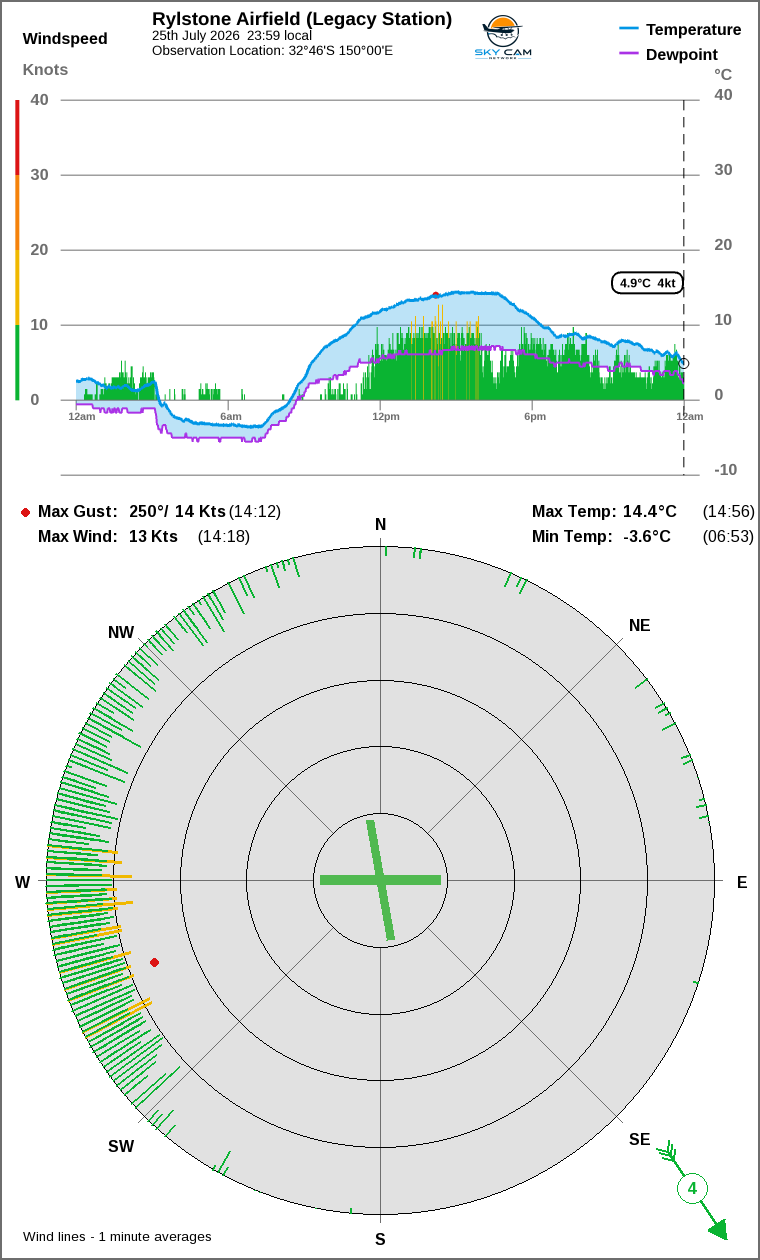The image size is (760, 1260).
Task: Click the green wind arrow labeled 4
Action: tap(692, 1190)
